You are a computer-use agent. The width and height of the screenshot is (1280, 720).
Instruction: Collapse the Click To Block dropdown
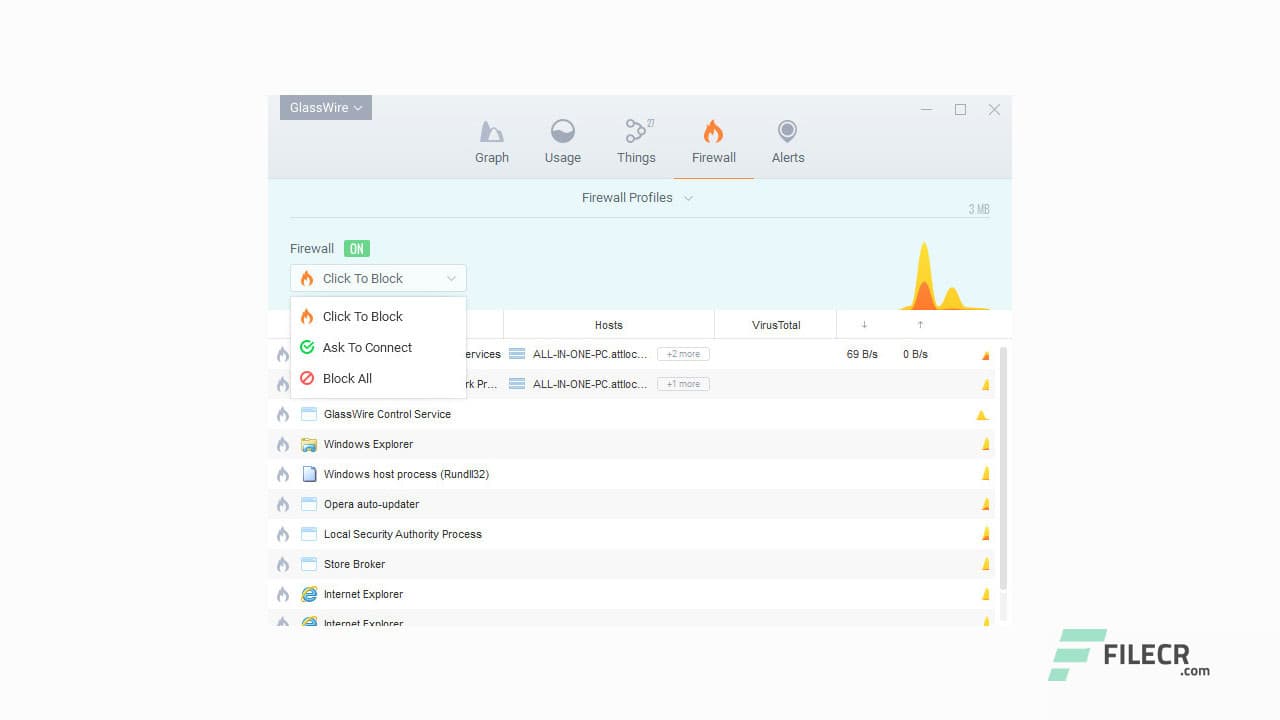pos(450,278)
